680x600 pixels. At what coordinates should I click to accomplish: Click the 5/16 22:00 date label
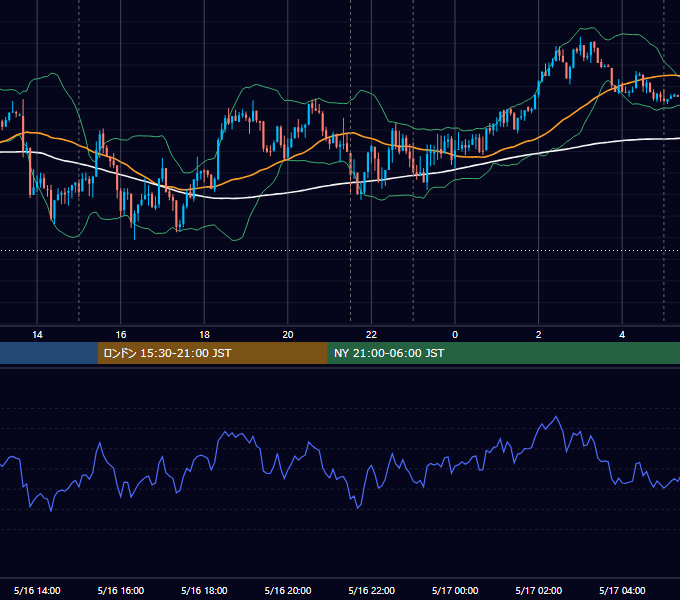pos(372,590)
